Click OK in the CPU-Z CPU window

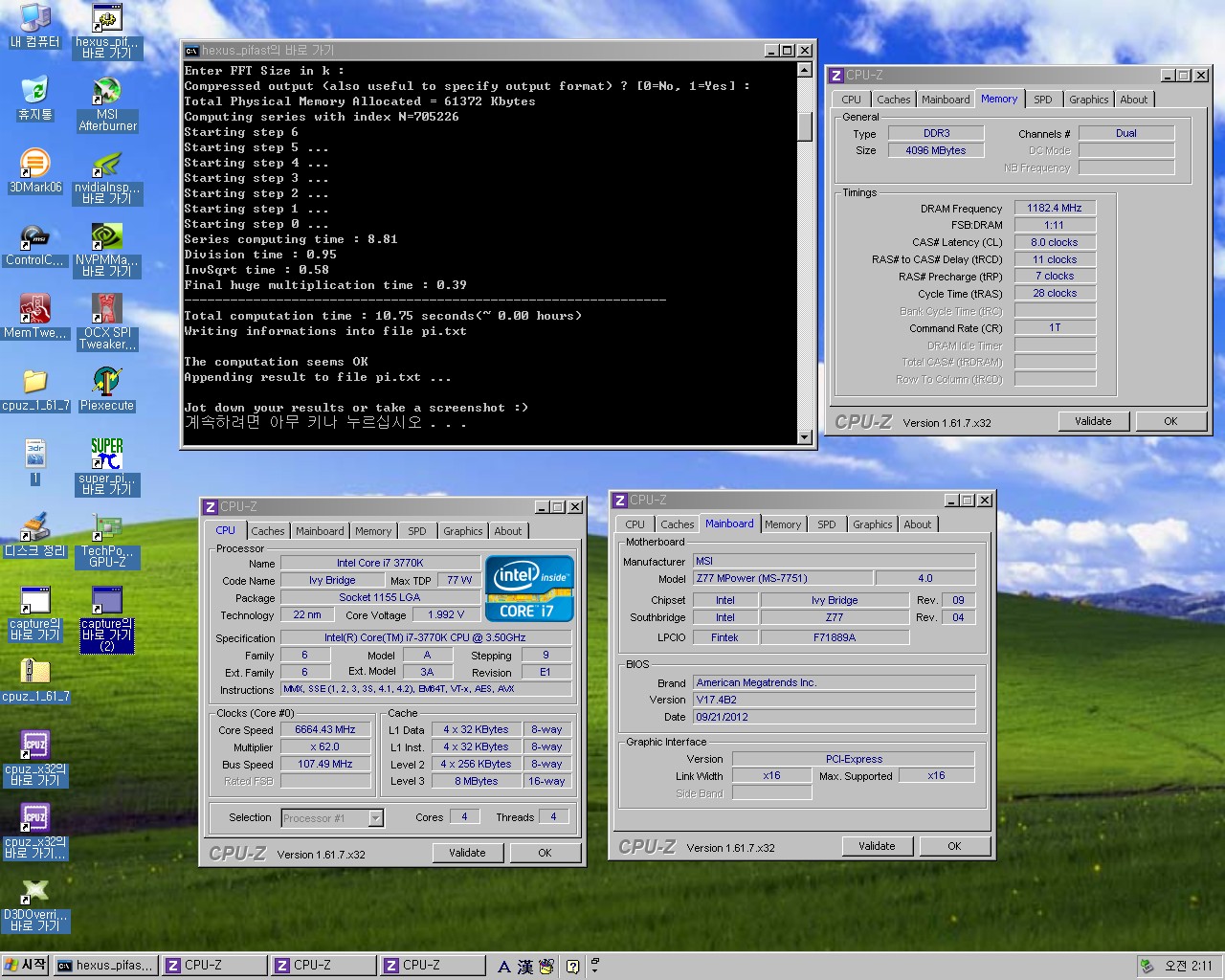[x=545, y=853]
